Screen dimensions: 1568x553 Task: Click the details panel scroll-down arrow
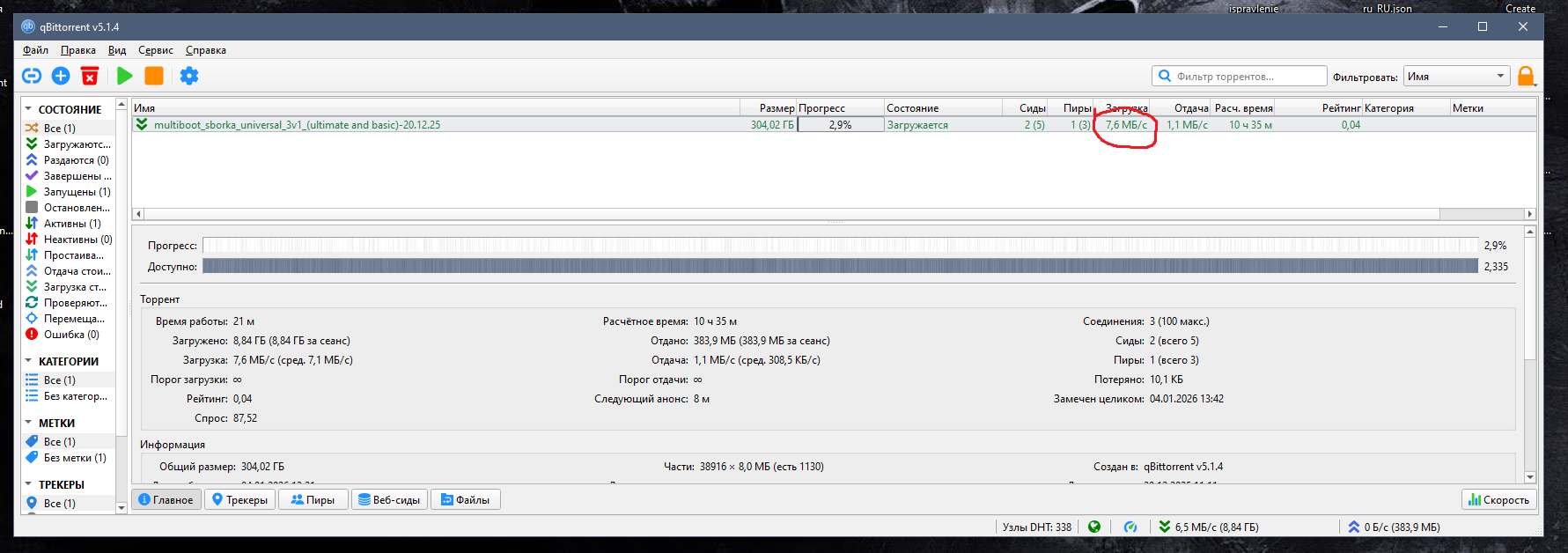click(1530, 477)
